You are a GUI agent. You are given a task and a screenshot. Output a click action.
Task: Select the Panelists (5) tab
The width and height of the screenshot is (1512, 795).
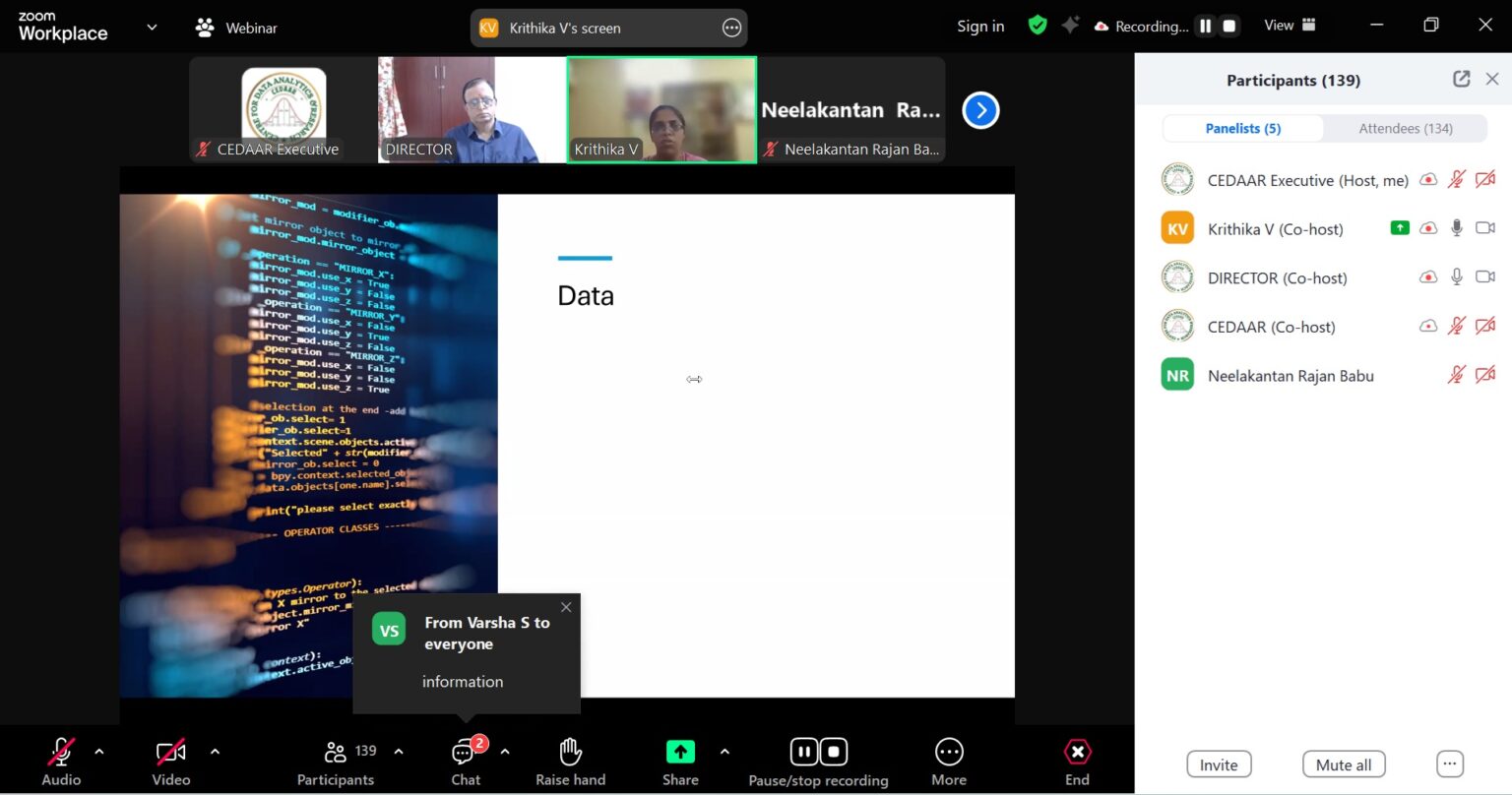[x=1242, y=128]
